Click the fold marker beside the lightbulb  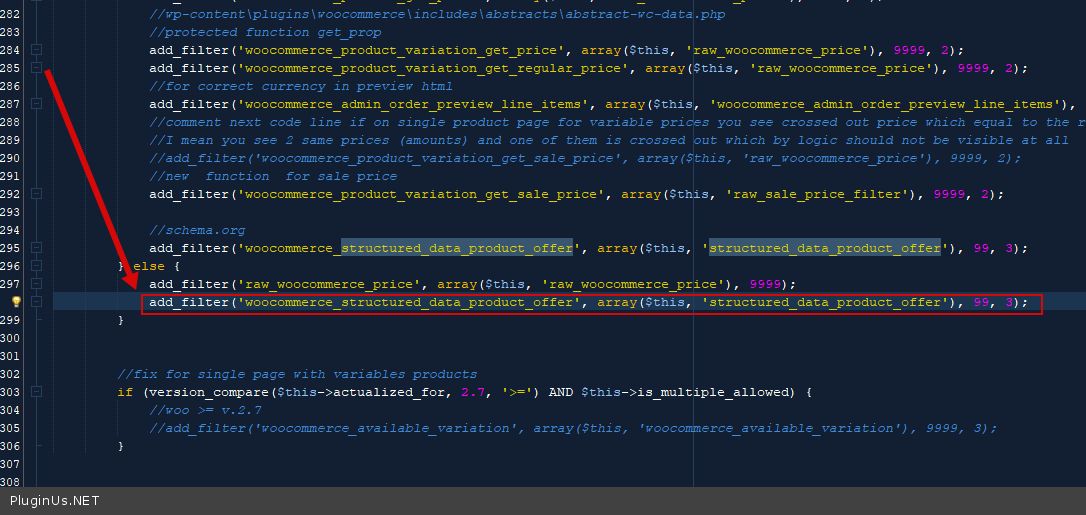tap(37, 302)
